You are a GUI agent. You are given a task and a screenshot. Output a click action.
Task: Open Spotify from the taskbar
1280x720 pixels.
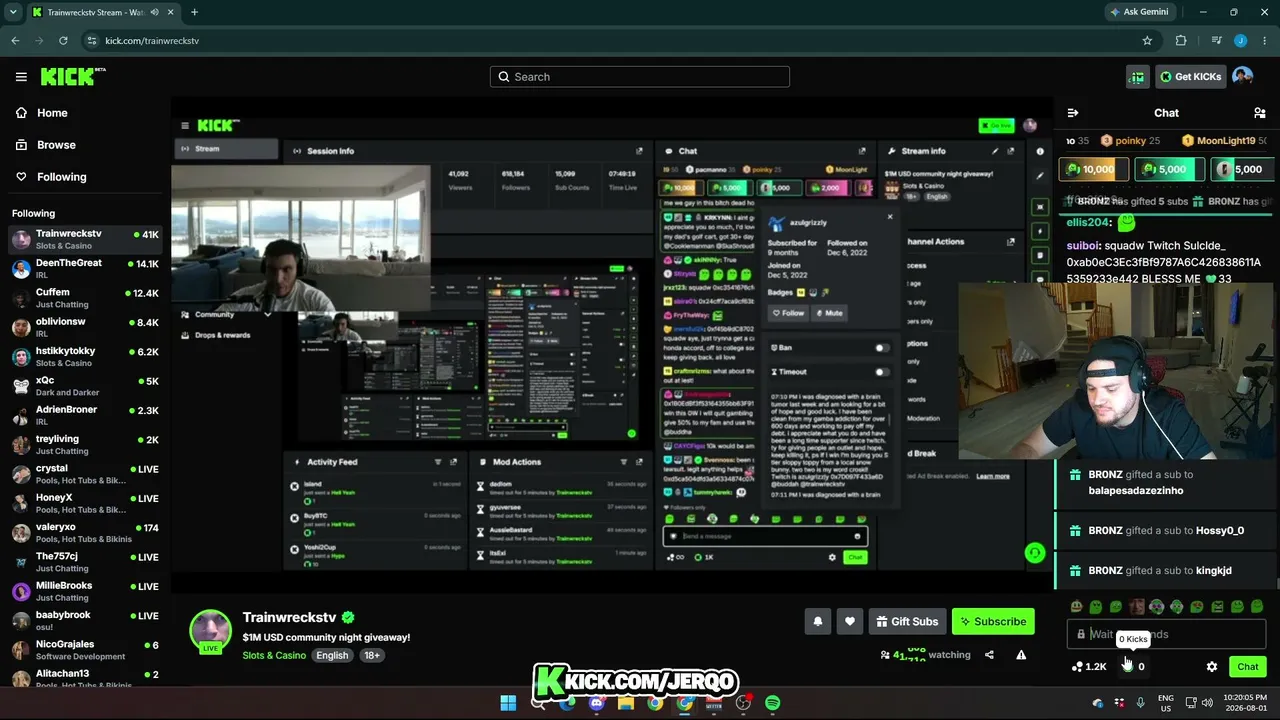[x=773, y=702]
